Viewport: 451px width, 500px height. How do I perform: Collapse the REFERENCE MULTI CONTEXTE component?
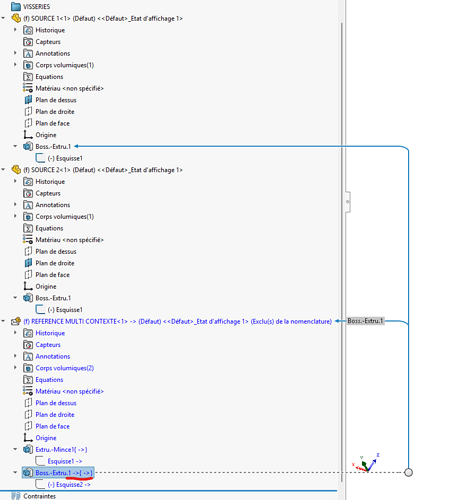pos(3,321)
